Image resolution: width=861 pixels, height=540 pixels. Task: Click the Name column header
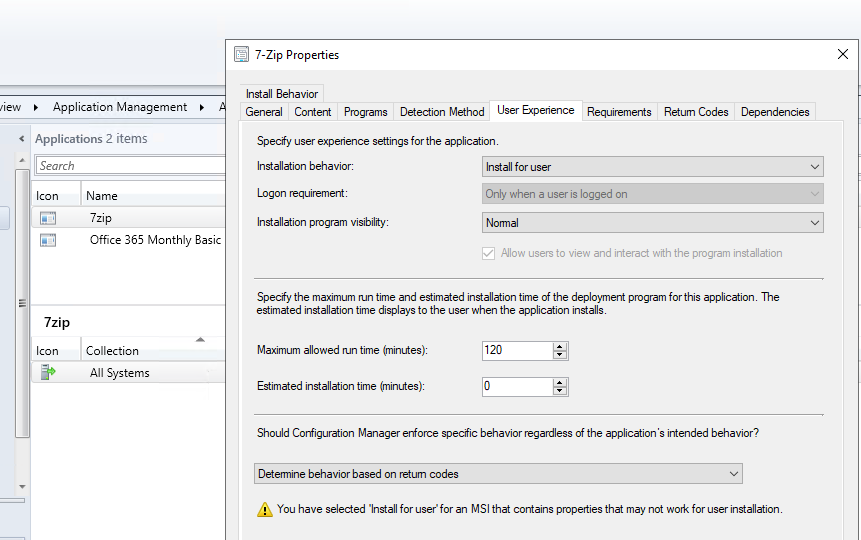pos(153,196)
